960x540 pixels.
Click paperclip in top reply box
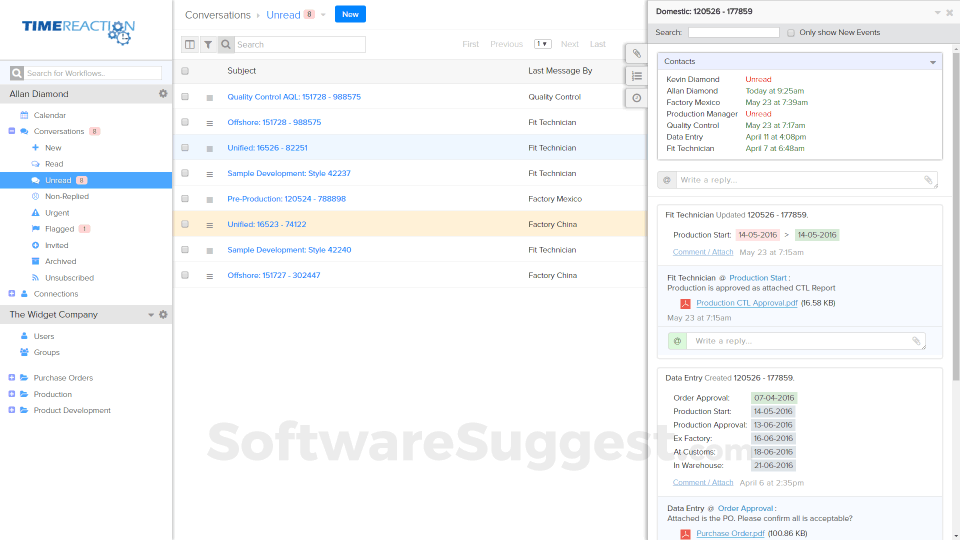(x=928, y=180)
